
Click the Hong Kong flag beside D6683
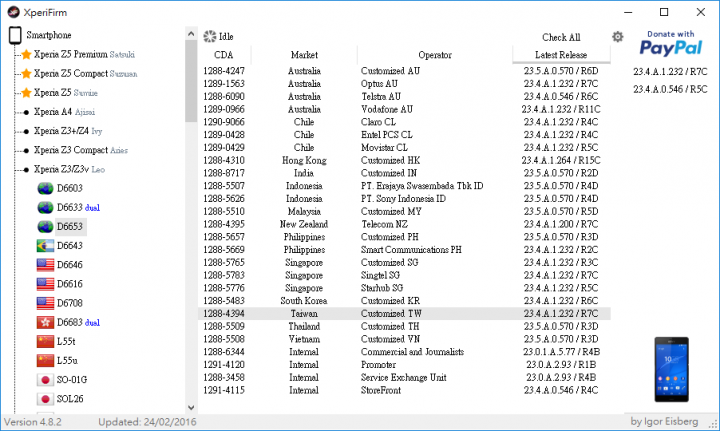point(45,322)
